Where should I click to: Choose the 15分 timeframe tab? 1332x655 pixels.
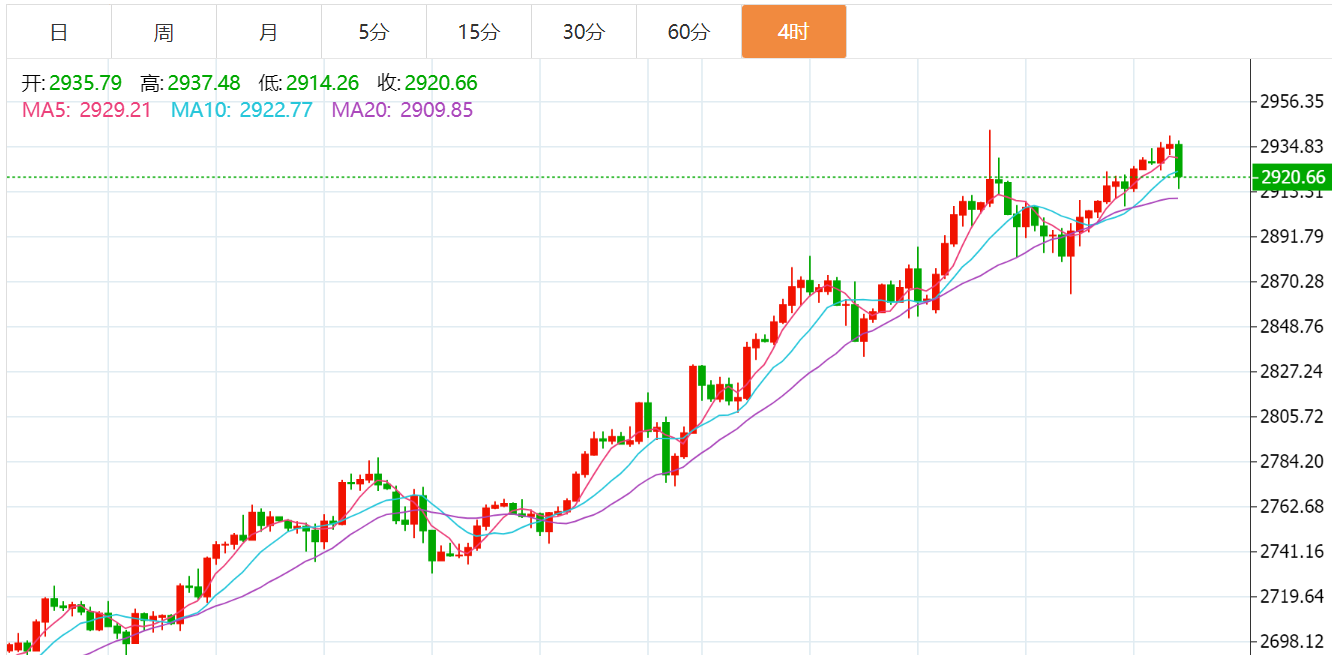pyautogui.click(x=479, y=32)
